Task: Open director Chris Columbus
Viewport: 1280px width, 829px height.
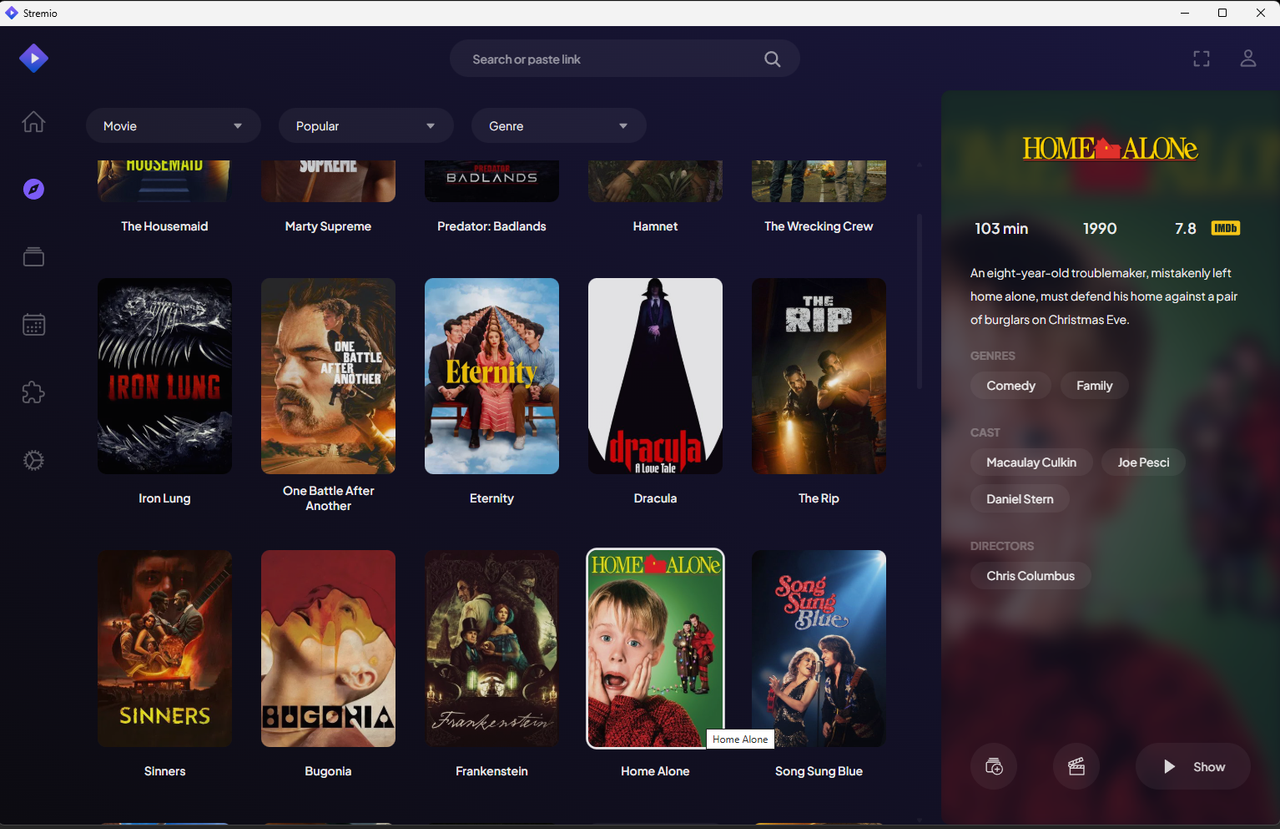Action: 1030,576
